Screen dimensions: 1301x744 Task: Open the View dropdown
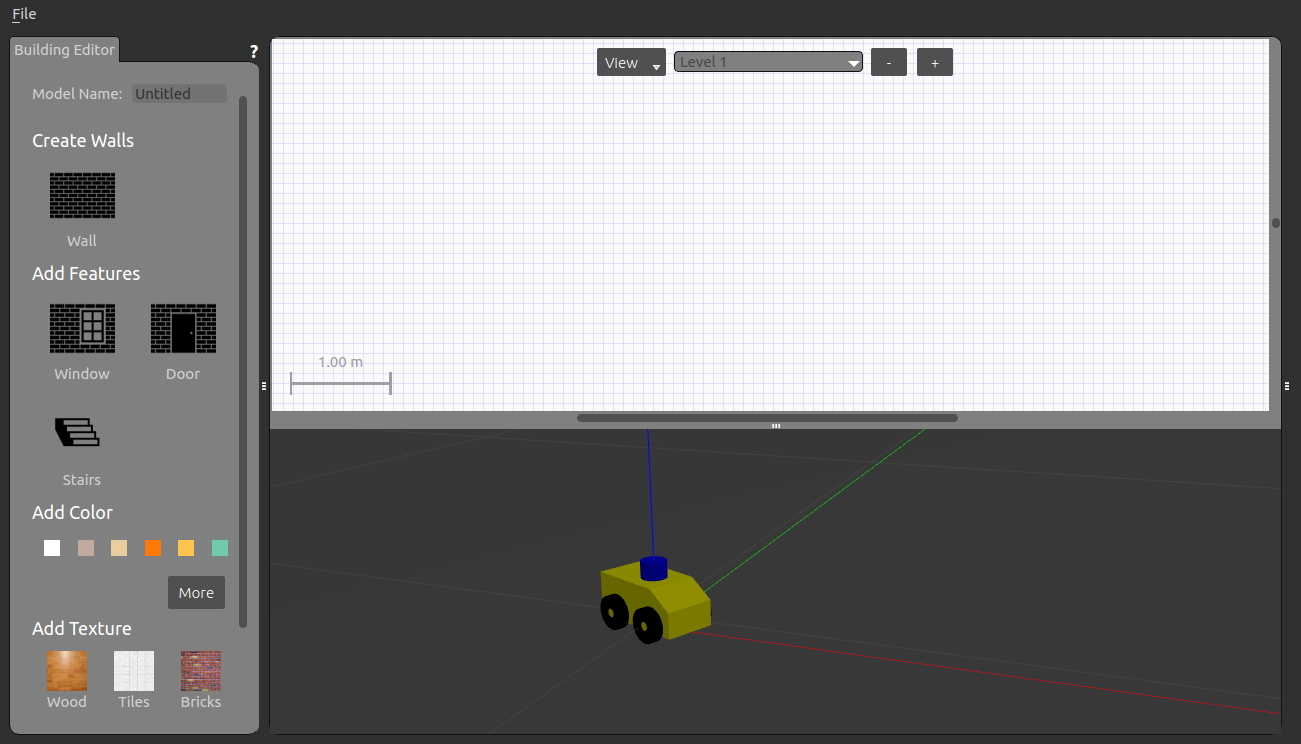(631, 62)
